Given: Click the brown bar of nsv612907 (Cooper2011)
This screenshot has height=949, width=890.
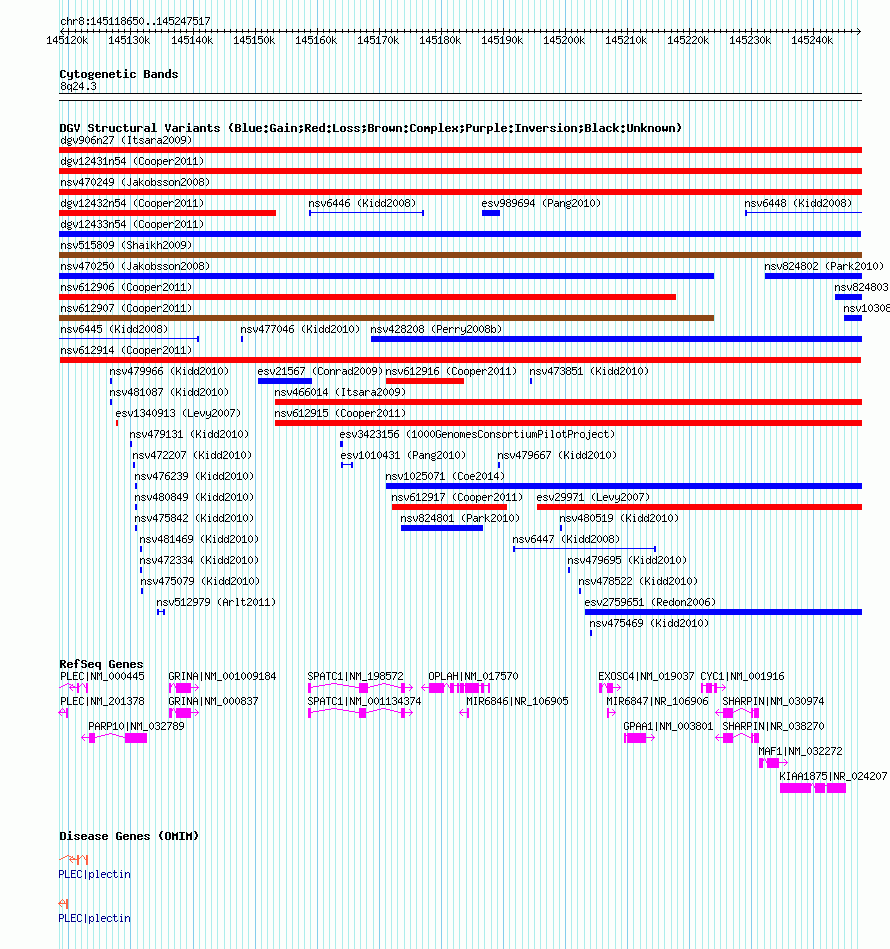Looking at the screenshot, I should point(387,318).
